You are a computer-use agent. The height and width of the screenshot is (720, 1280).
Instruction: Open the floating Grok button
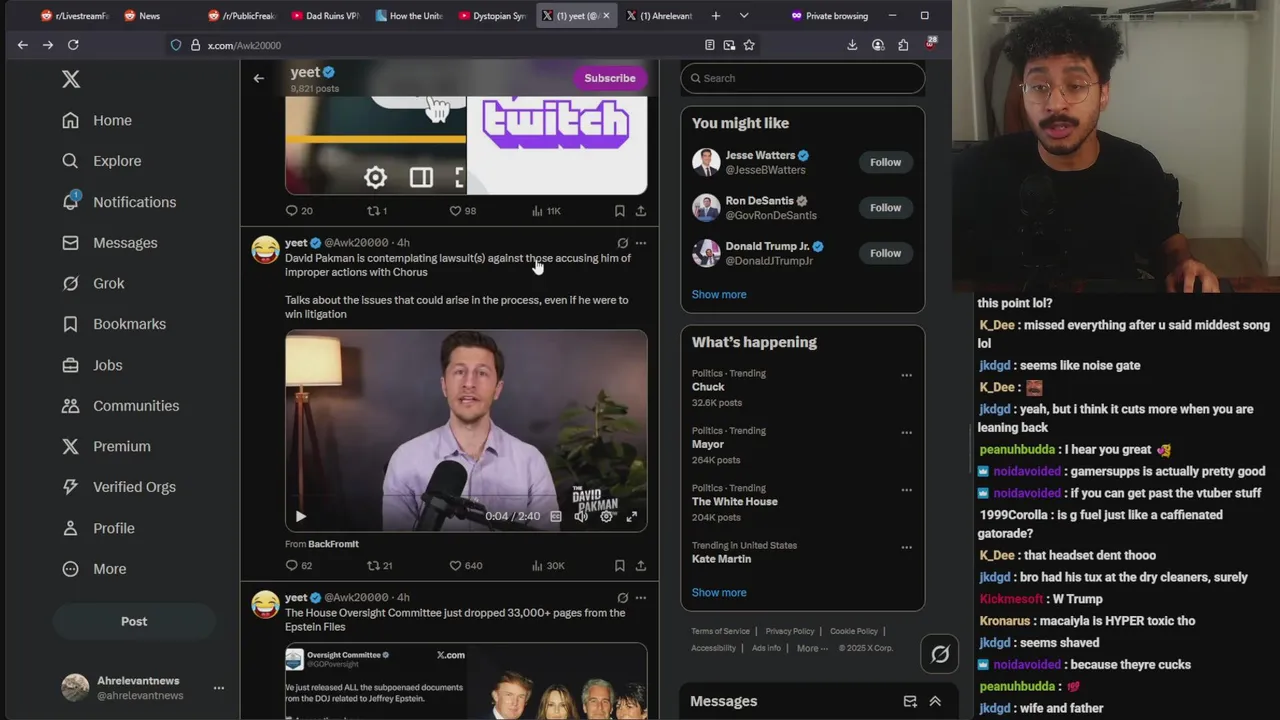tap(940, 654)
